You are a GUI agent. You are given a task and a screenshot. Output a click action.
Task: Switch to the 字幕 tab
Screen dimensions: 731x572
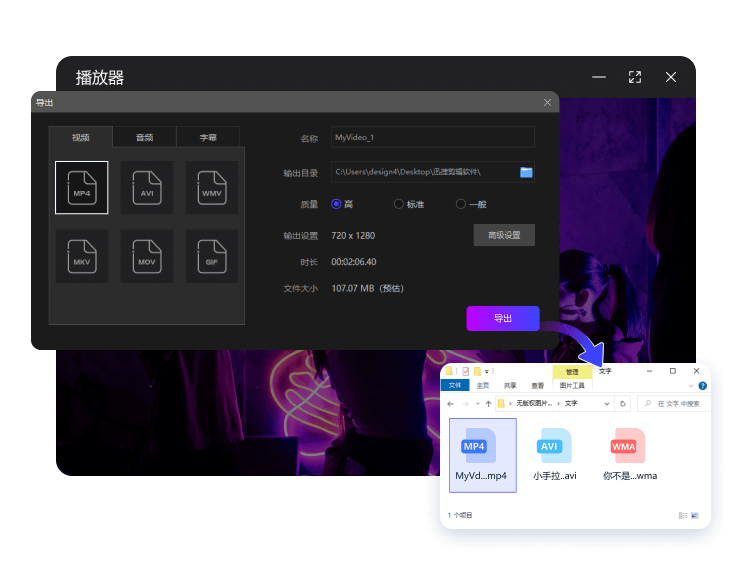pyautogui.click(x=208, y=137)
